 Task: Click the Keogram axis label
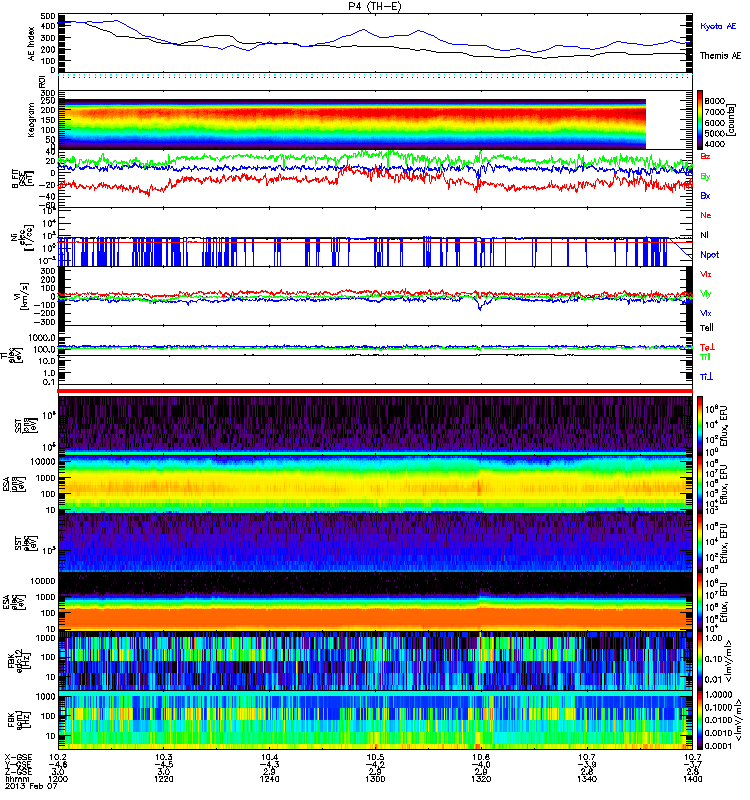tap(32, 119)
